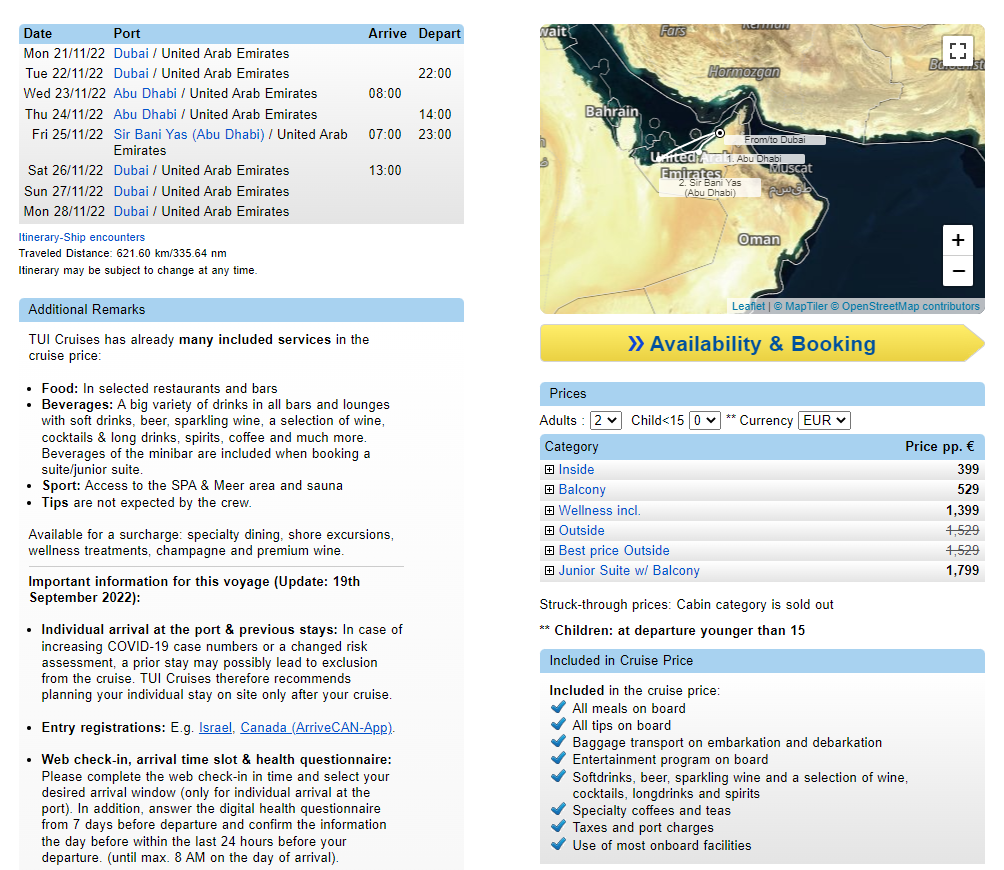Viewport: 1004px width, 870px height.
Task: Open Dubai port link for Mon 28/11/22
Action: 131,211
